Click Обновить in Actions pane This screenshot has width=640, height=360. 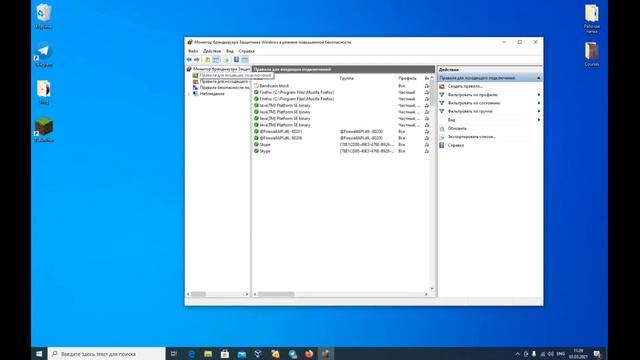pos(457,128)
